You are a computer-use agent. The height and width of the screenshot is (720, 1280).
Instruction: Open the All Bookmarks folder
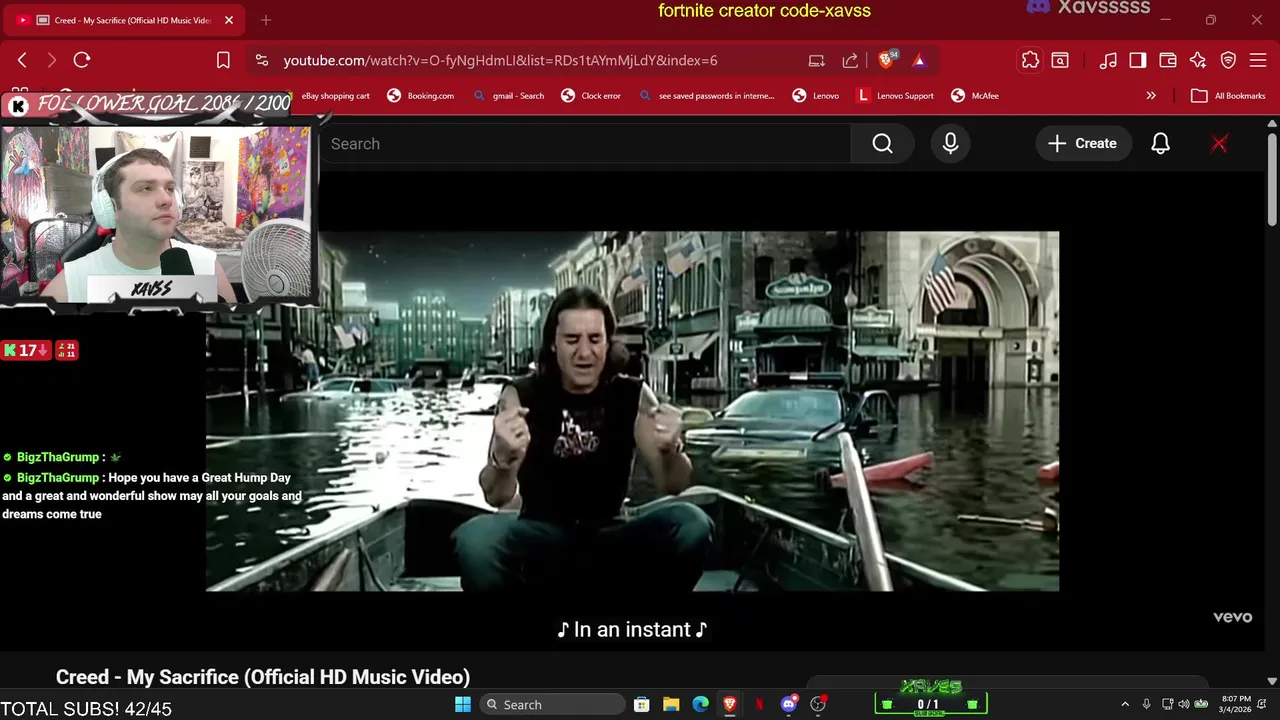point(1228,96)
